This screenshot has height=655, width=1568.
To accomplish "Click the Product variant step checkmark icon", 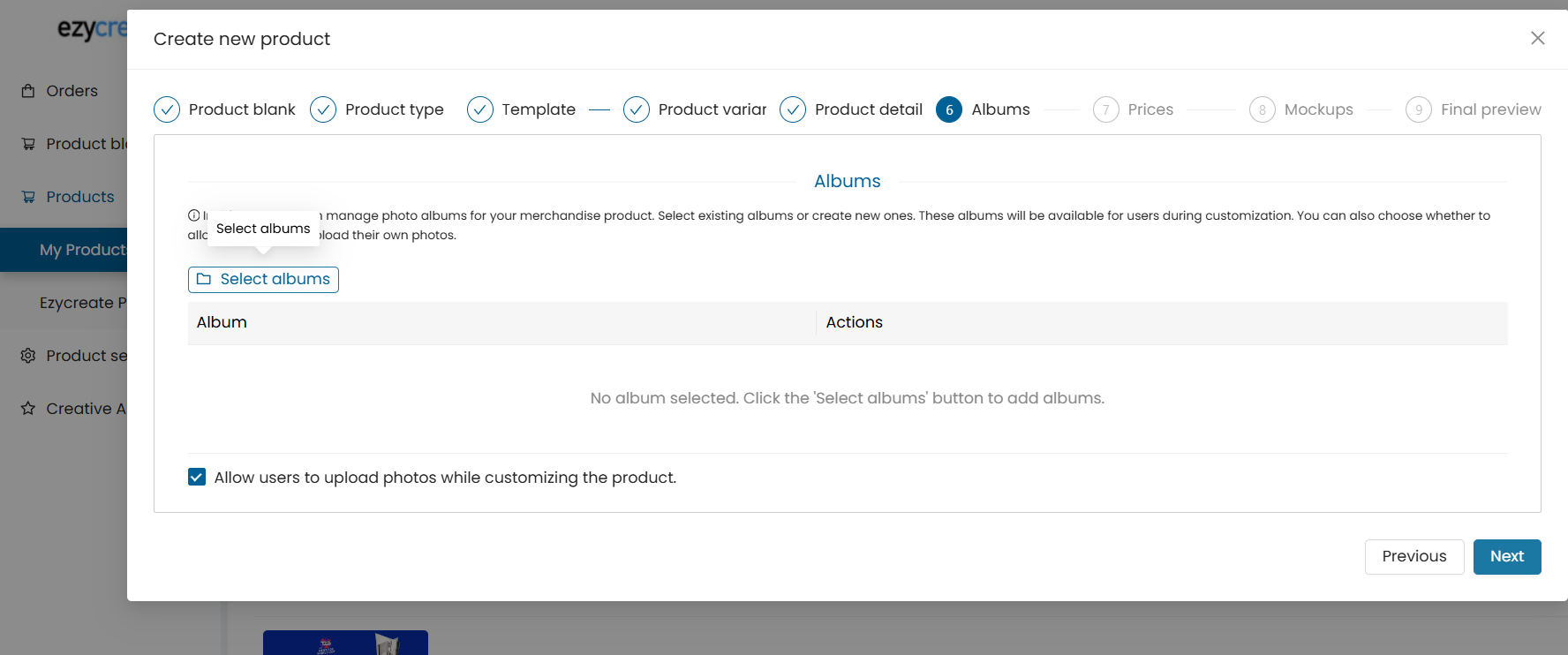I will (x=637, y=109).
